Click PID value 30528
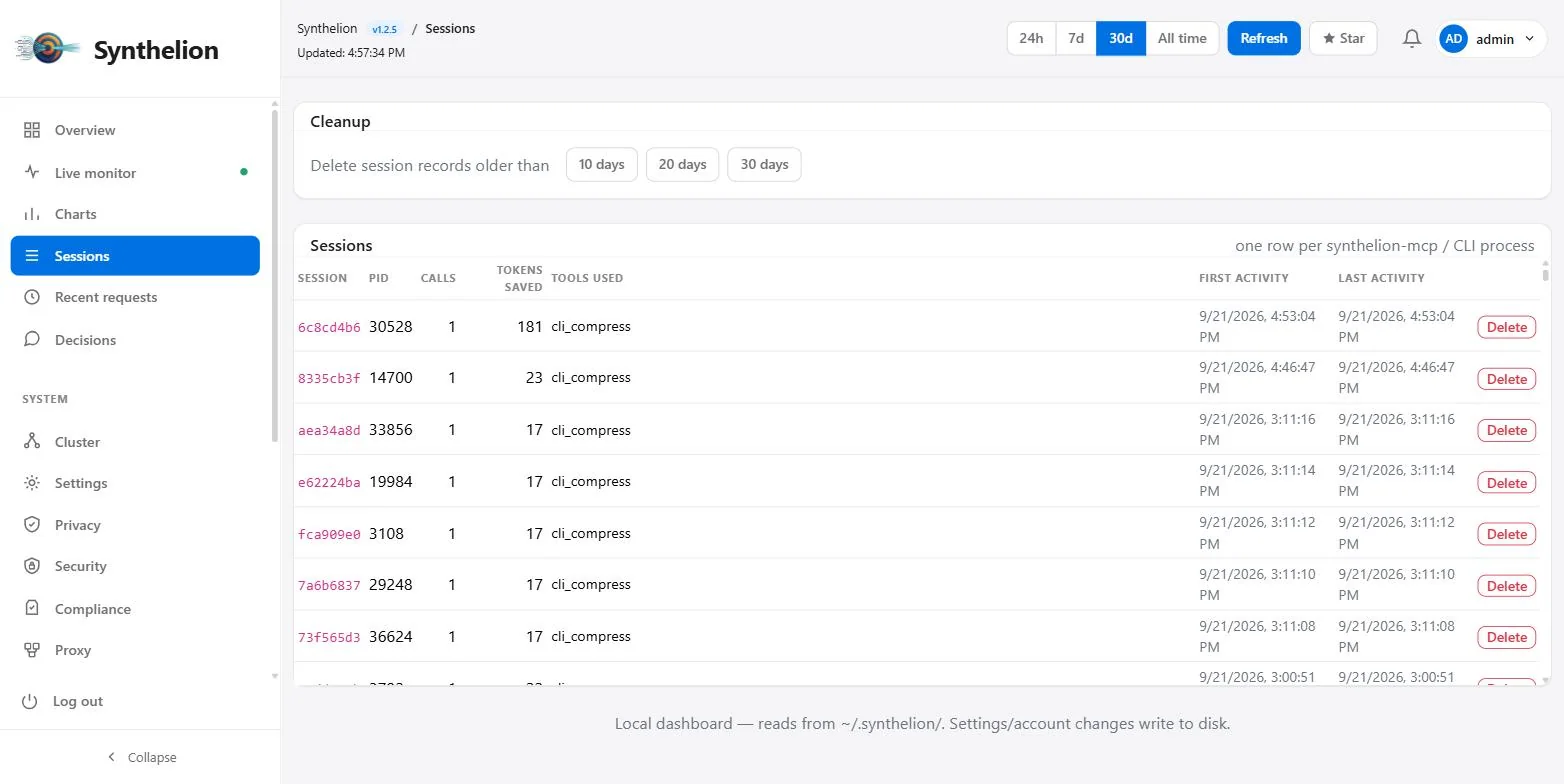The width and height of the screenshot is (1564, 784). pos(391,326)
